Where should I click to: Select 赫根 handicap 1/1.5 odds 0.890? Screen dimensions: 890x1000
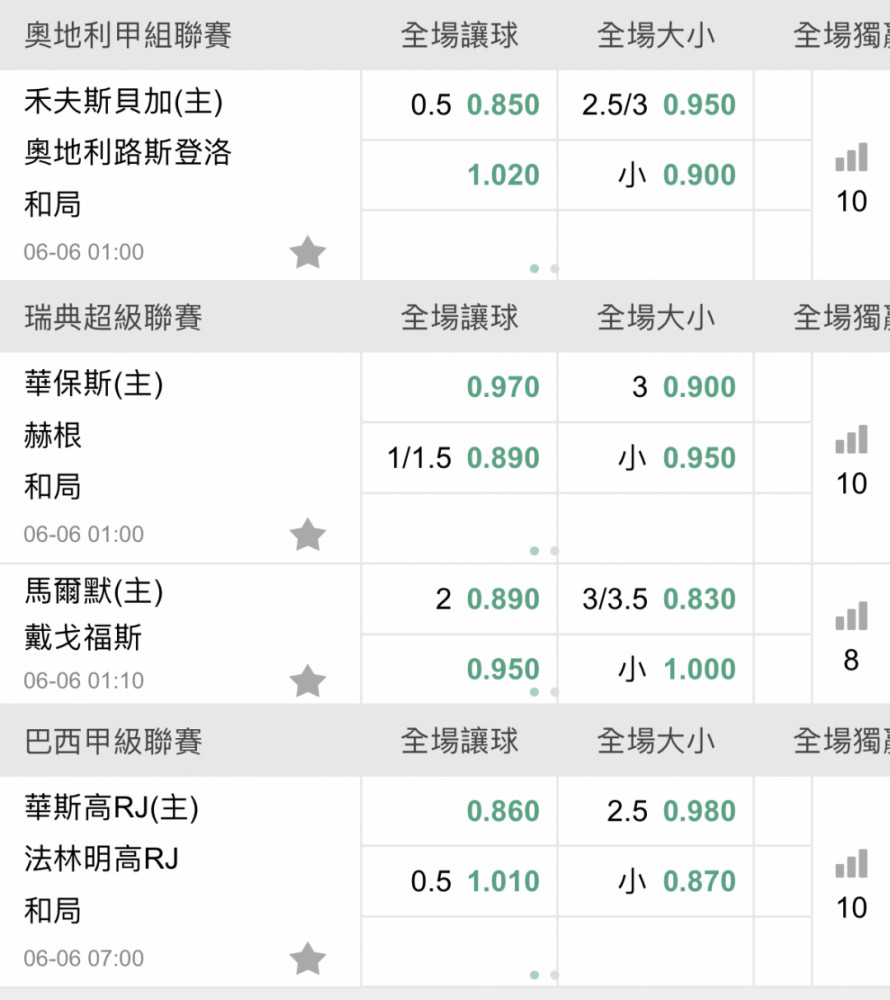tap(459, 458)
